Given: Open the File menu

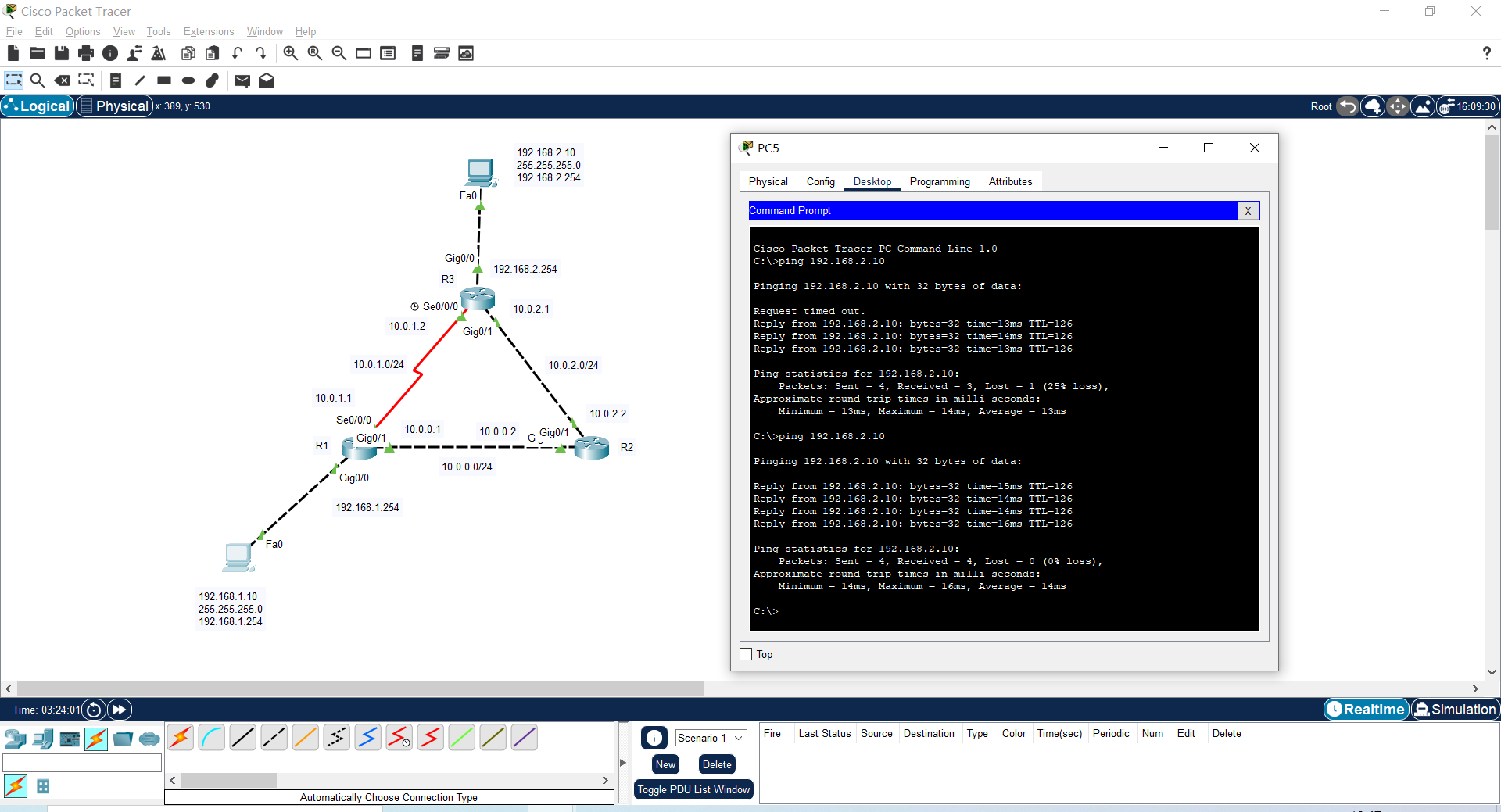Looking at the screenshot, I should 14,31.
